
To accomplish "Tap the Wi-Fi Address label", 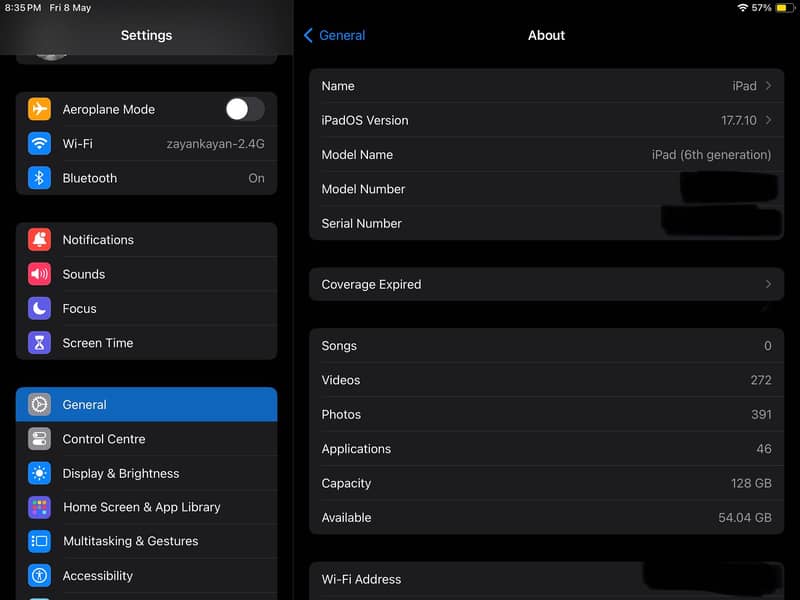I will coord(361,579).
